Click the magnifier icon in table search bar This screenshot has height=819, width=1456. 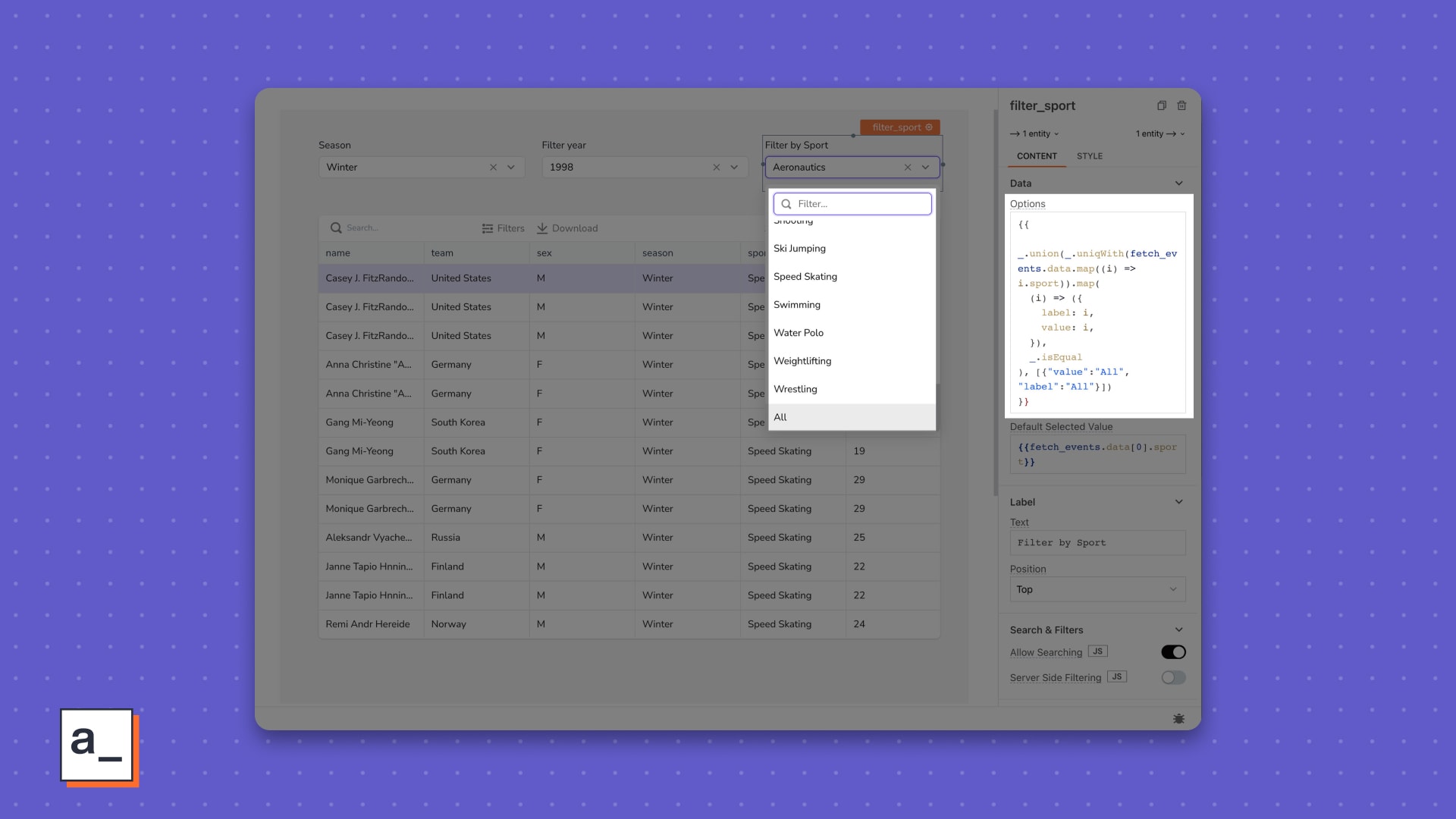[x=335, y=227]
